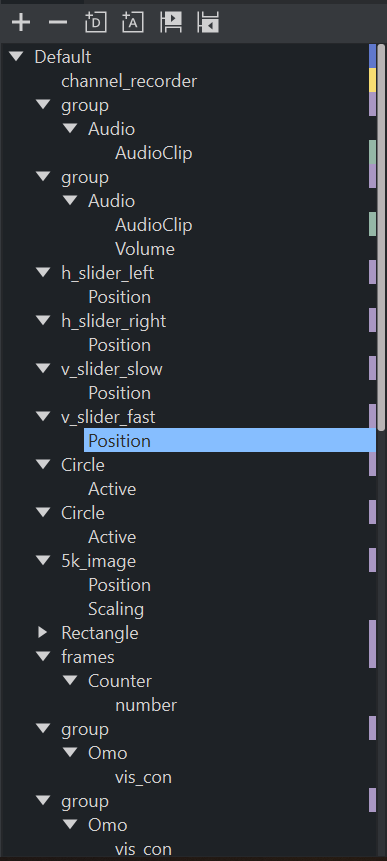Select the Volume channel
The height and width of the screenshot is (861, 387).
click(x=145, y=249)
